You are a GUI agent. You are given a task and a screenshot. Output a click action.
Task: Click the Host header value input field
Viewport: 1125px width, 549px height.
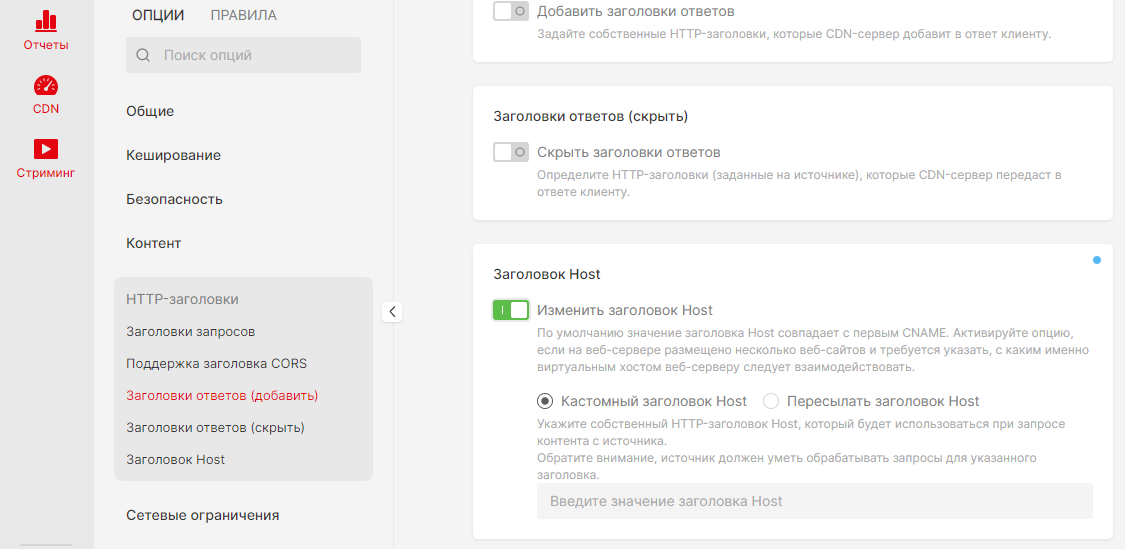(x=814, y=501)
